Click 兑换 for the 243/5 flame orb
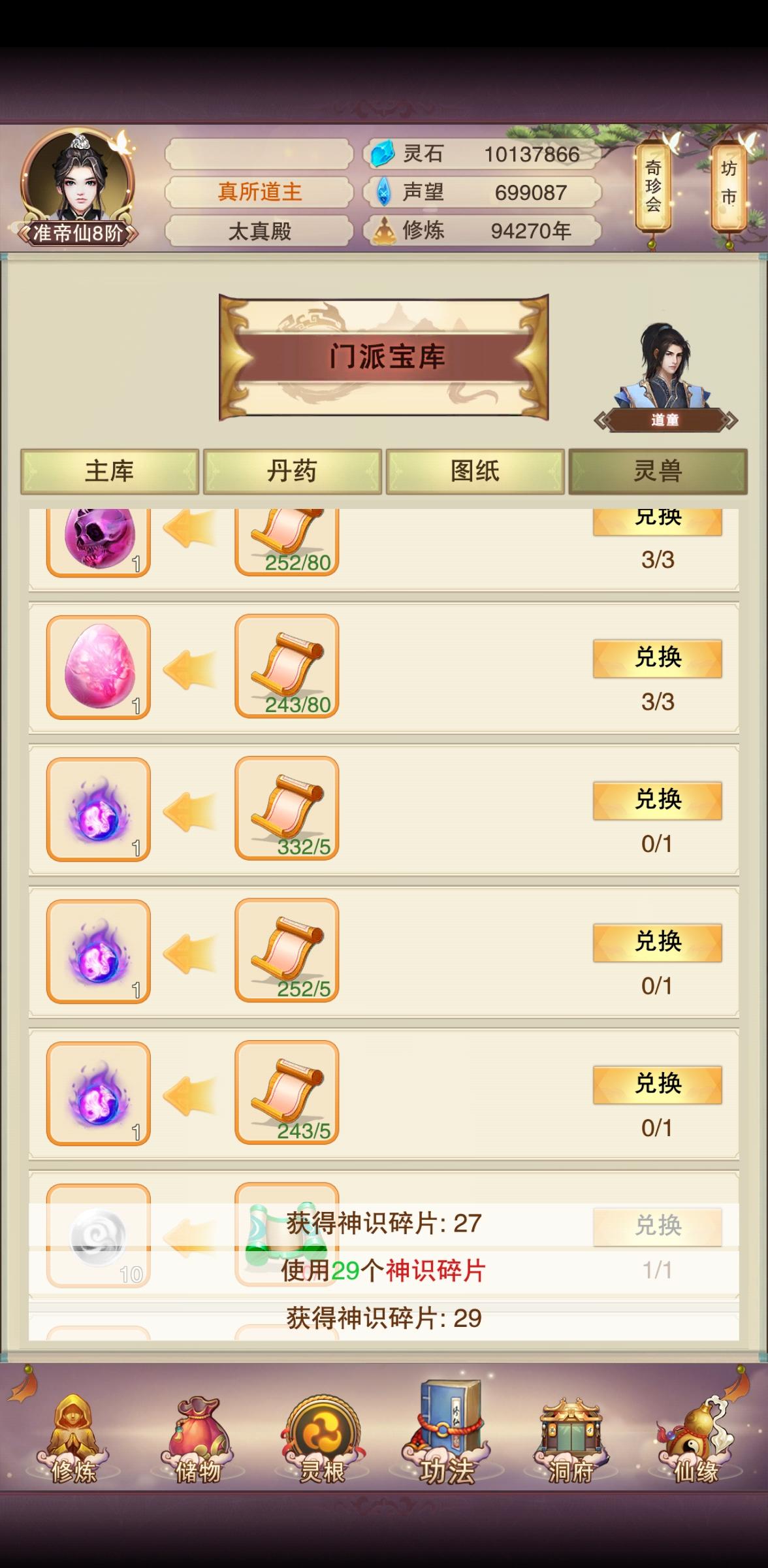Screen dimensions: 768x1568 click(x=658, y=1085)
